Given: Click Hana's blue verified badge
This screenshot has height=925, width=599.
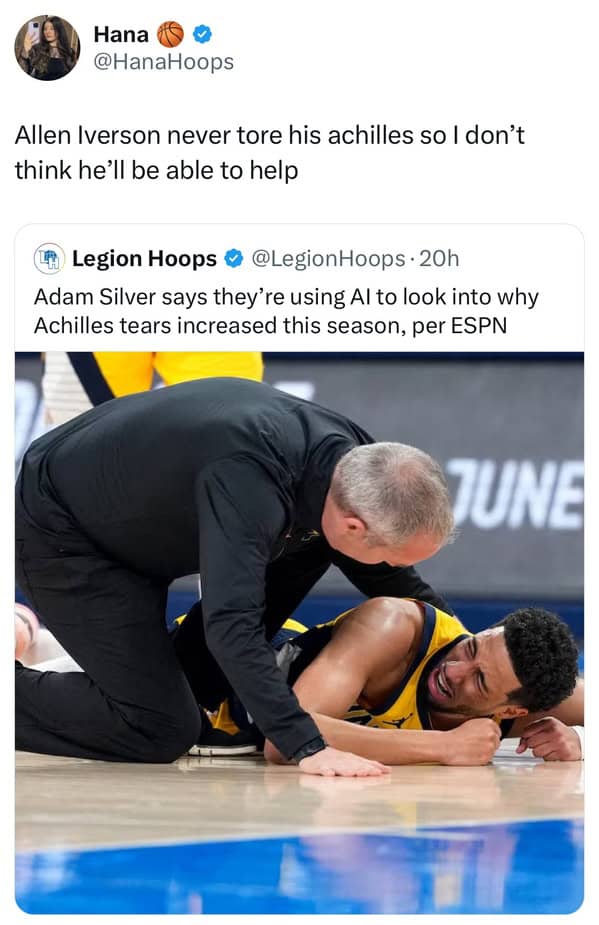Looking at the screenshot, I should 203,34.
